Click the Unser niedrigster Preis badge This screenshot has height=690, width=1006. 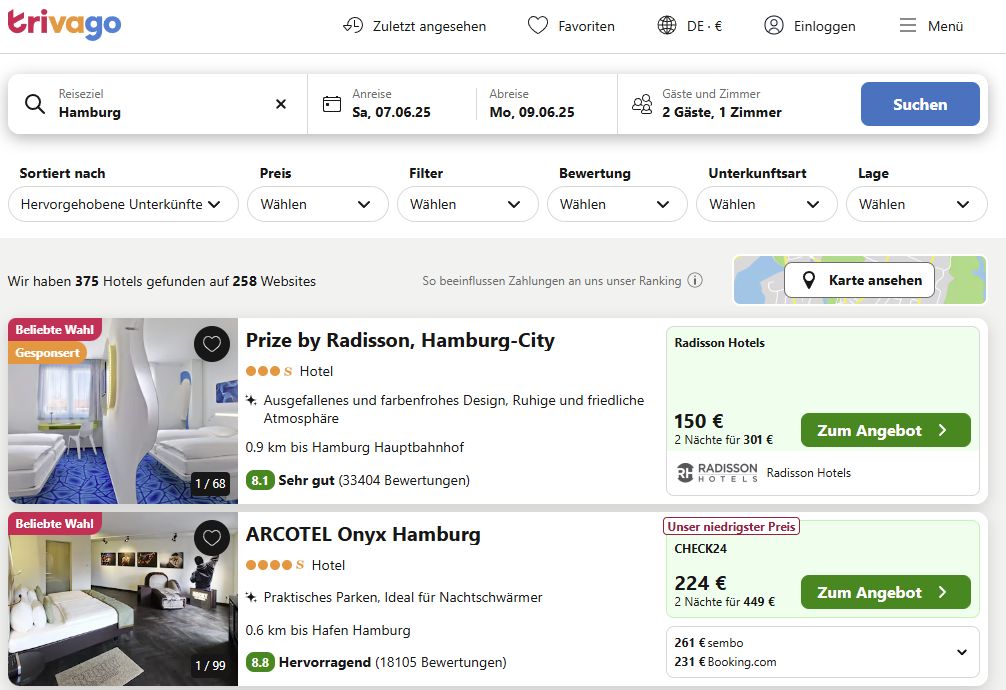point(731,527)
